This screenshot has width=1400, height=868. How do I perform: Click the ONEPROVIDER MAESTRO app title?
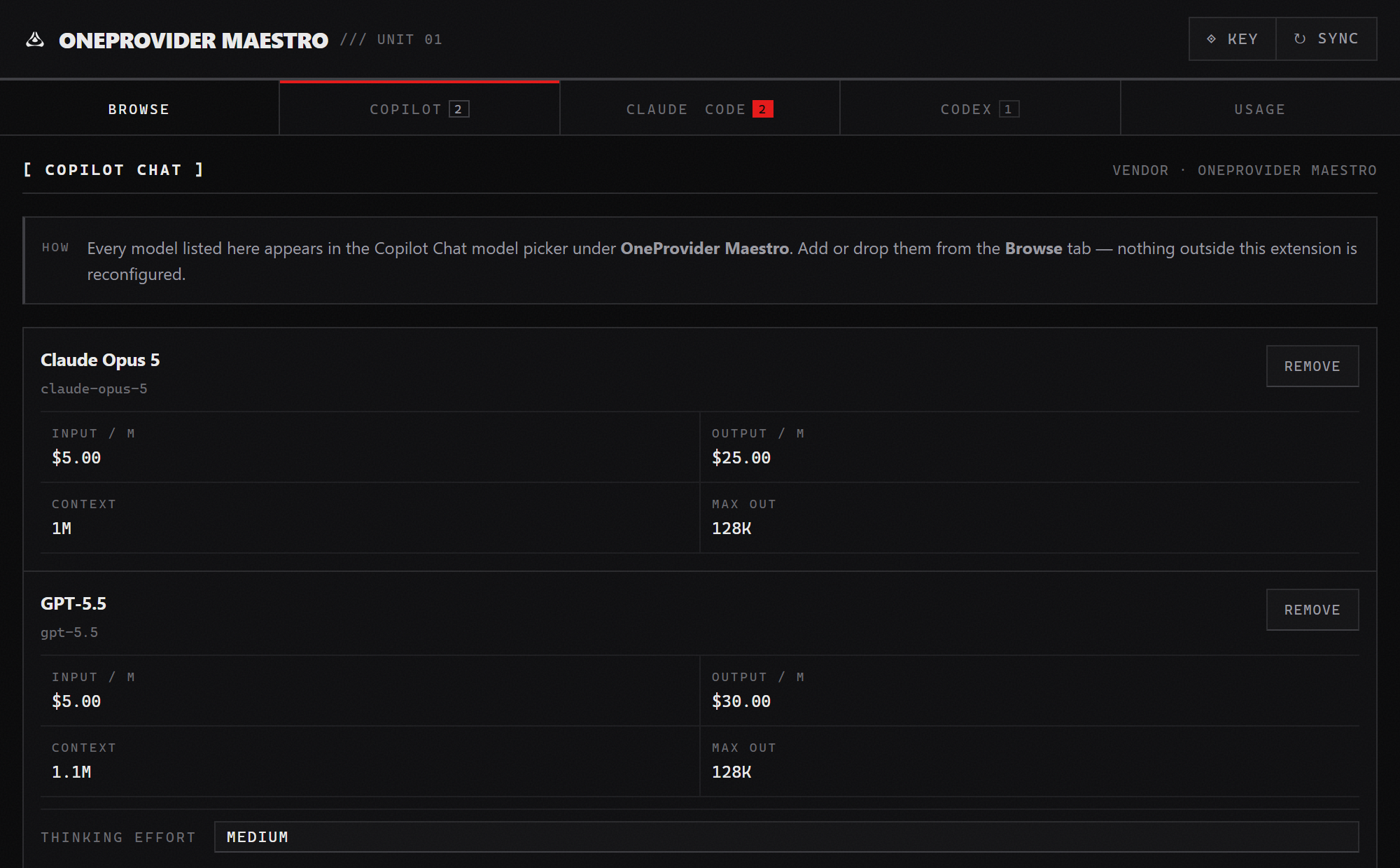(x=193, y=40)
